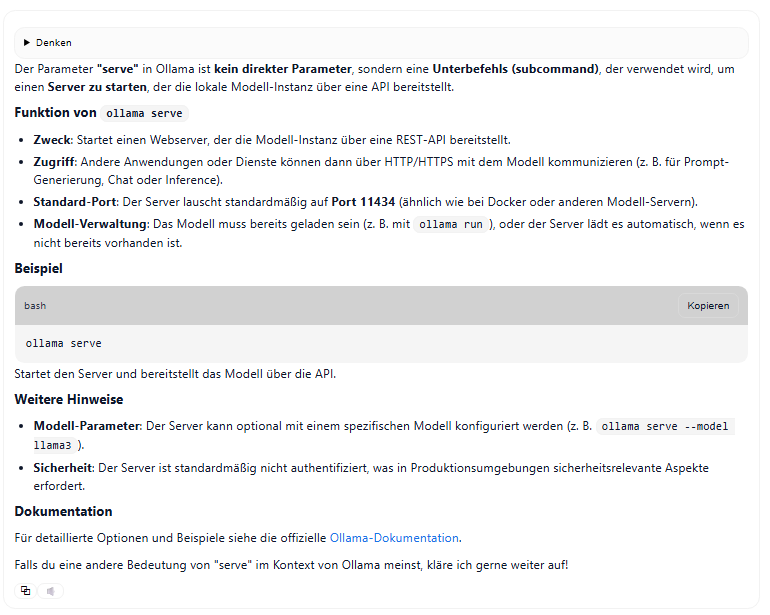This screenshot has width=770, height=615.
Task: Click the inline 'ollama serve --model' code
Action: pyautogui.click(x=665, y=426)
